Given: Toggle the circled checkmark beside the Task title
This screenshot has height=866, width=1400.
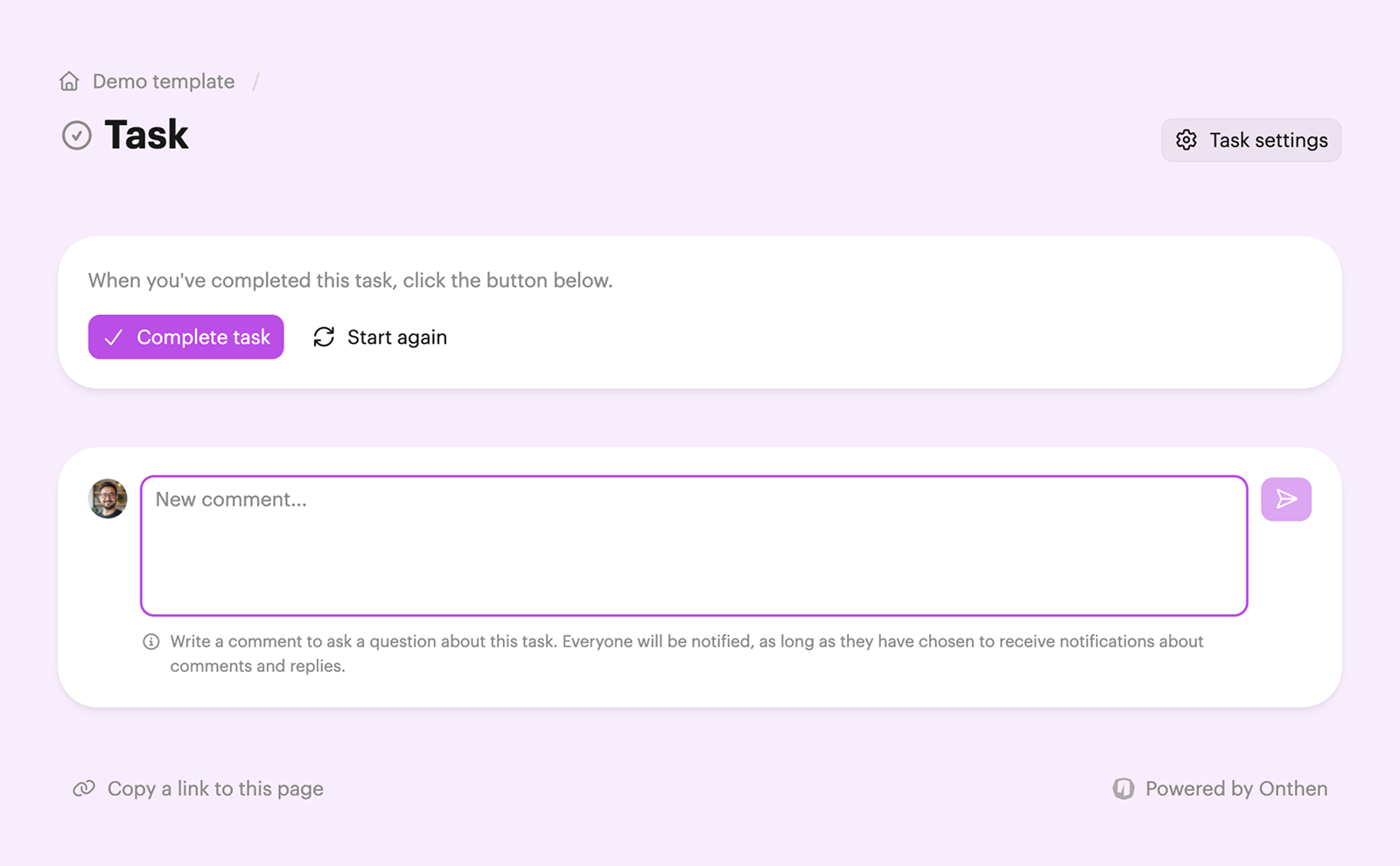Looking at the screenshot, I should (x=77, y=136).
